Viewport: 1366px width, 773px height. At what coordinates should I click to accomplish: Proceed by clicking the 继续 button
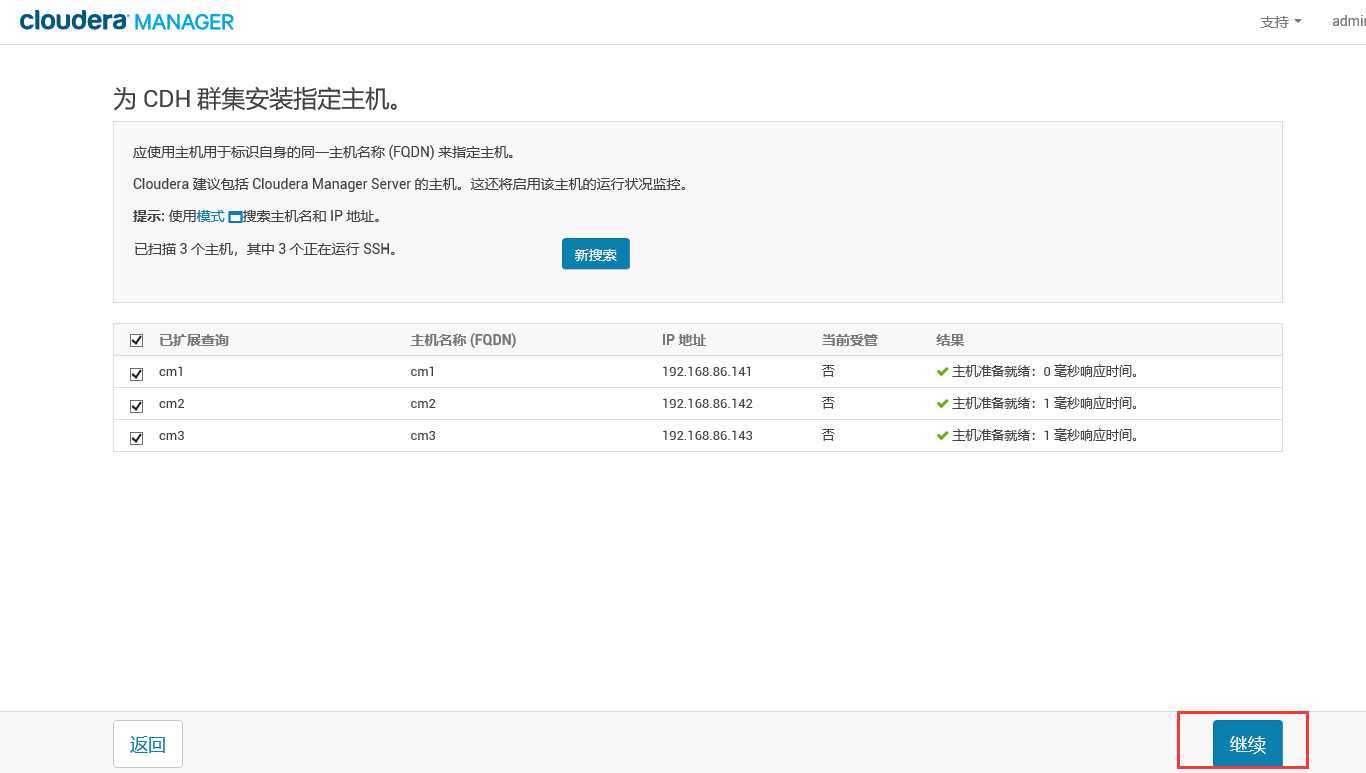coord(1248,744)
